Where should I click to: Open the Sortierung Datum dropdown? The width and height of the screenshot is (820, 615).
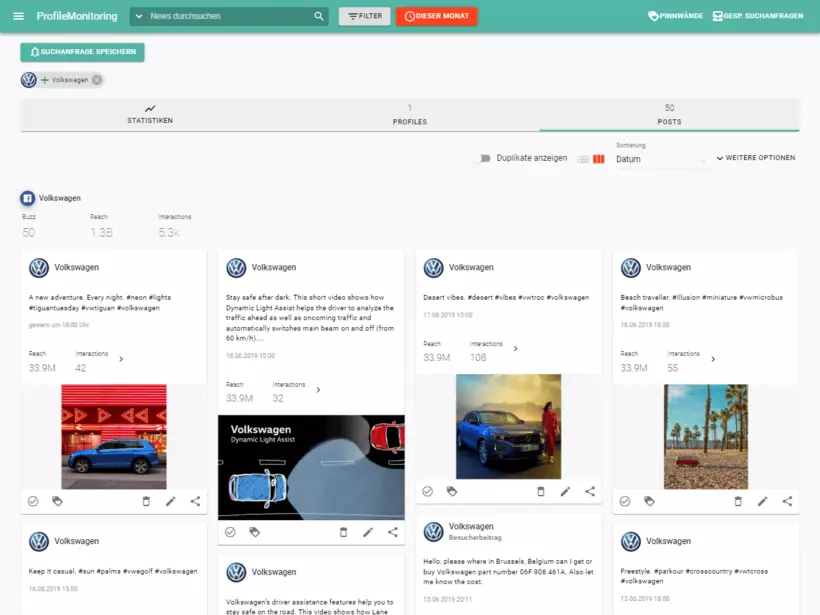(x=661, y=159)
